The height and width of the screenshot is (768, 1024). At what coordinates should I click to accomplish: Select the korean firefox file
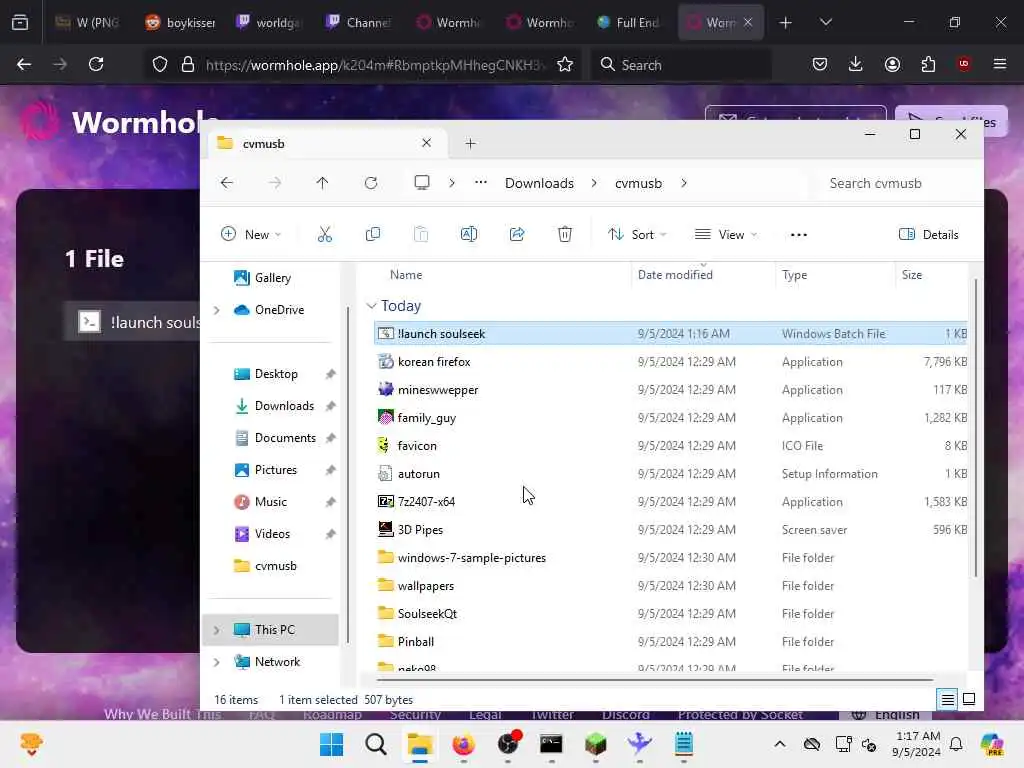(670, 362)
